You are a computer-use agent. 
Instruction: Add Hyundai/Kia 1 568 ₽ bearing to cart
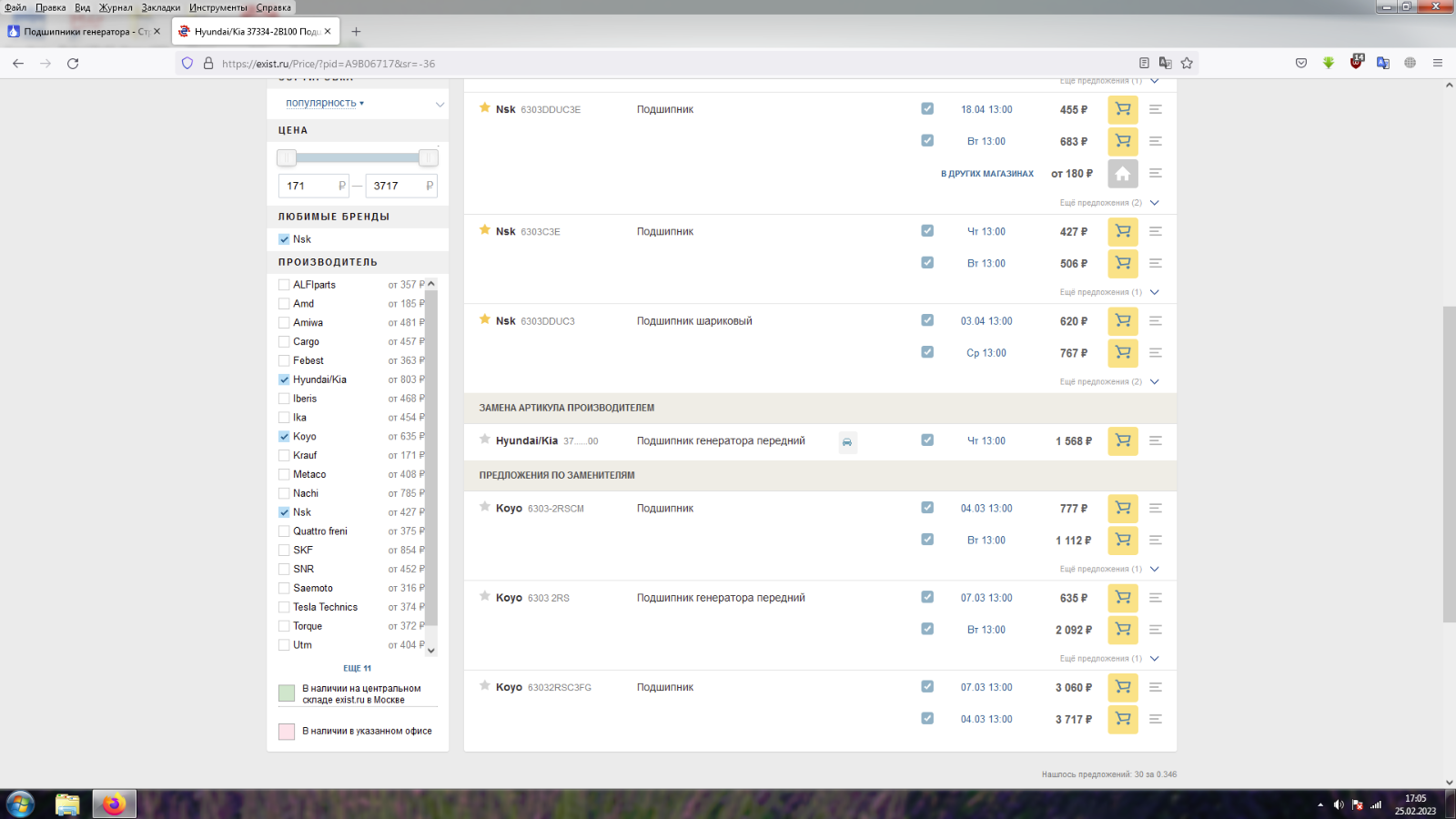click(1123, 440)
